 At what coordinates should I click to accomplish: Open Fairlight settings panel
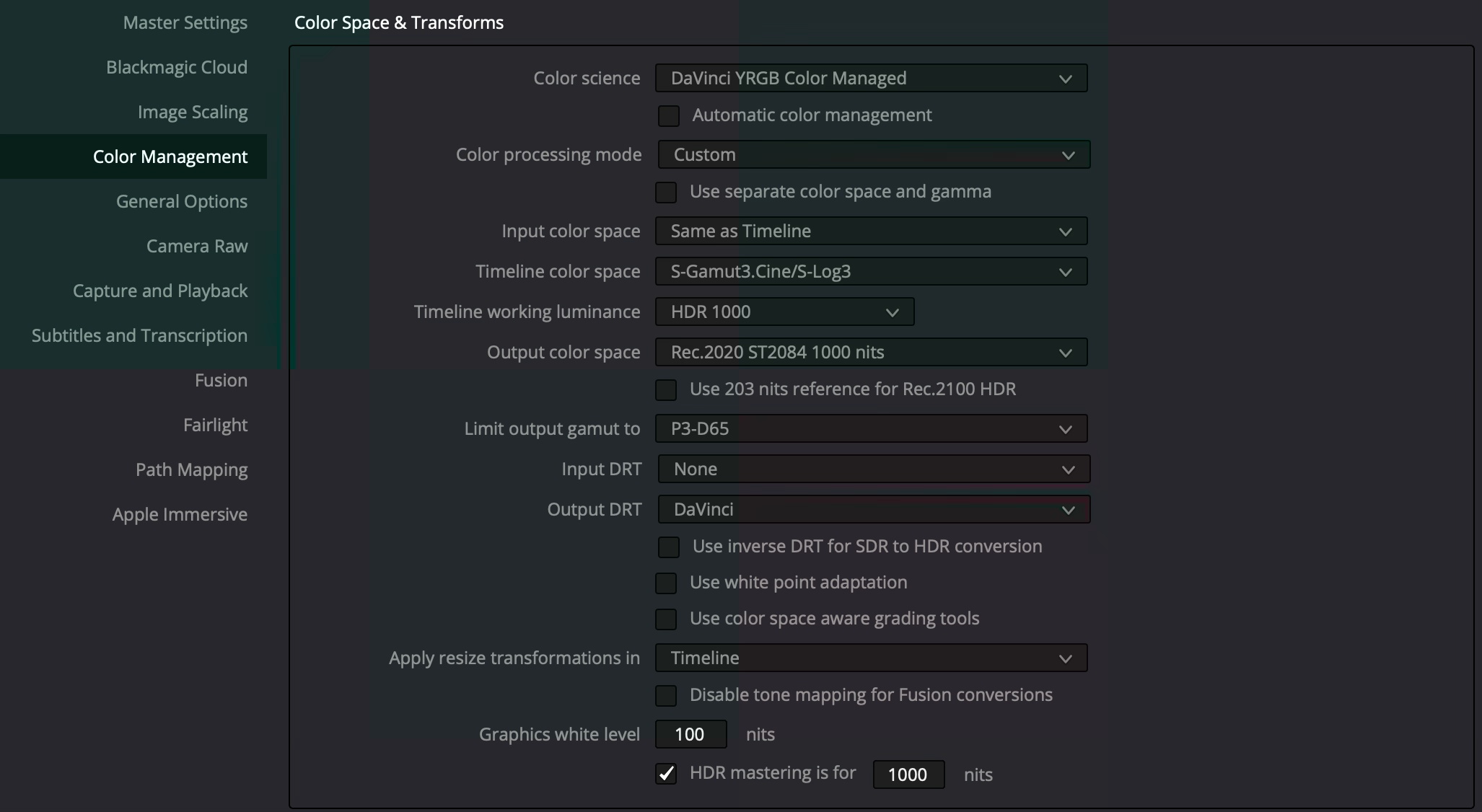click(215, 425)
